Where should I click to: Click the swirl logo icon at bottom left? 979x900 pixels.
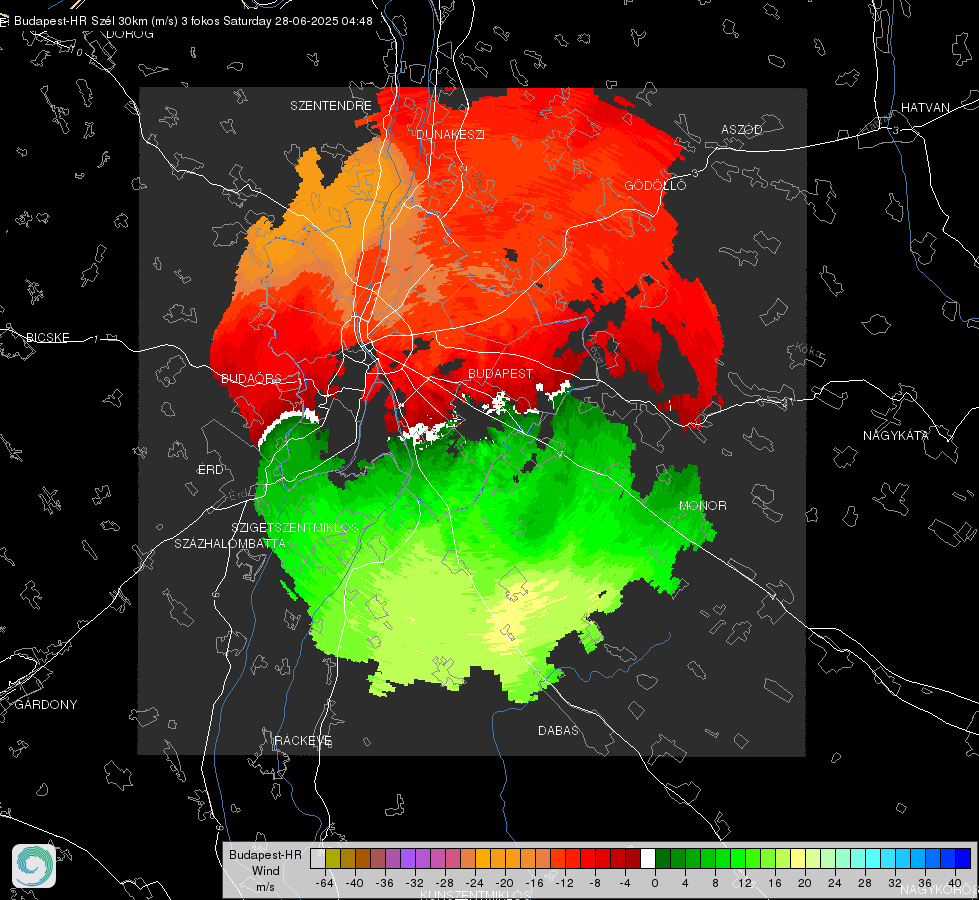(34, 866)
